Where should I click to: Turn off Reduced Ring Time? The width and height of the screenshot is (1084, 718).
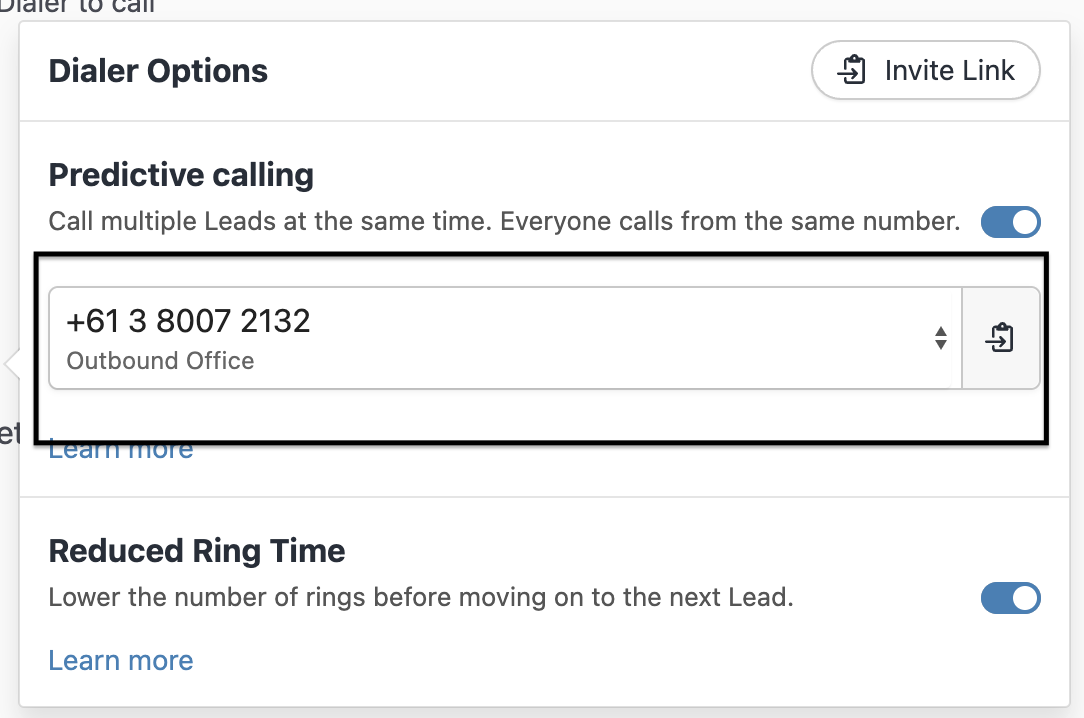(1011, 598)
